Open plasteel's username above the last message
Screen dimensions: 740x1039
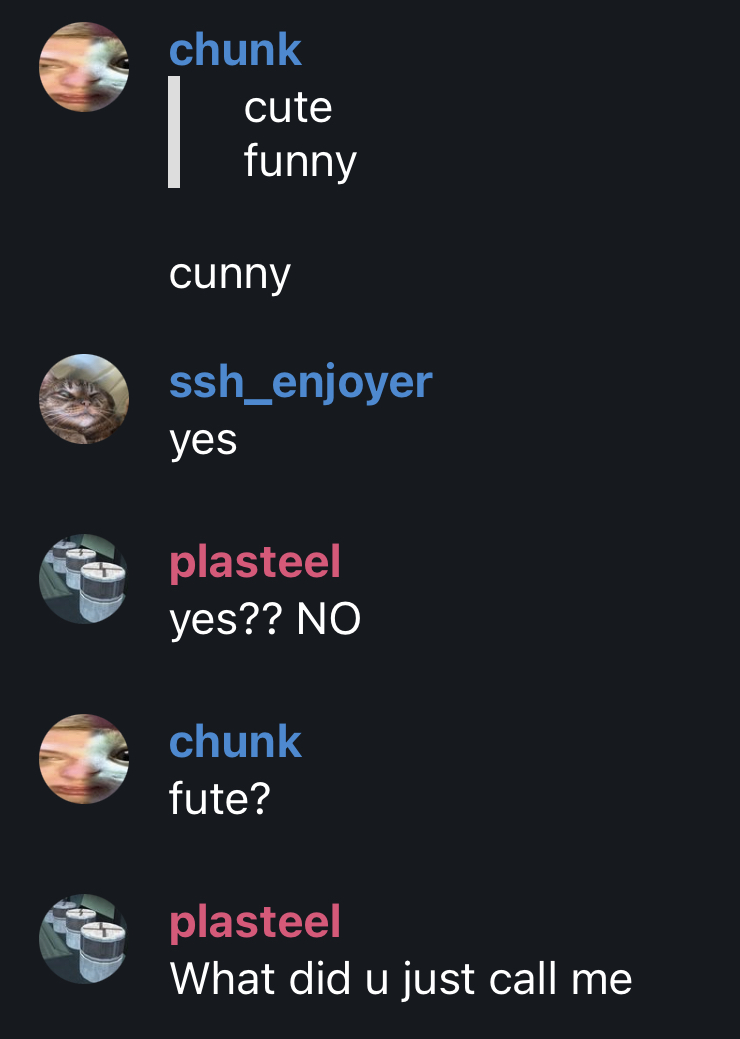click(255, 921)
